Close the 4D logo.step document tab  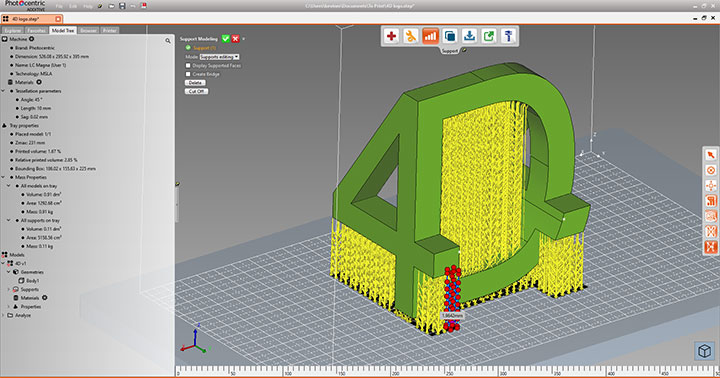click(x=58, y=19)
